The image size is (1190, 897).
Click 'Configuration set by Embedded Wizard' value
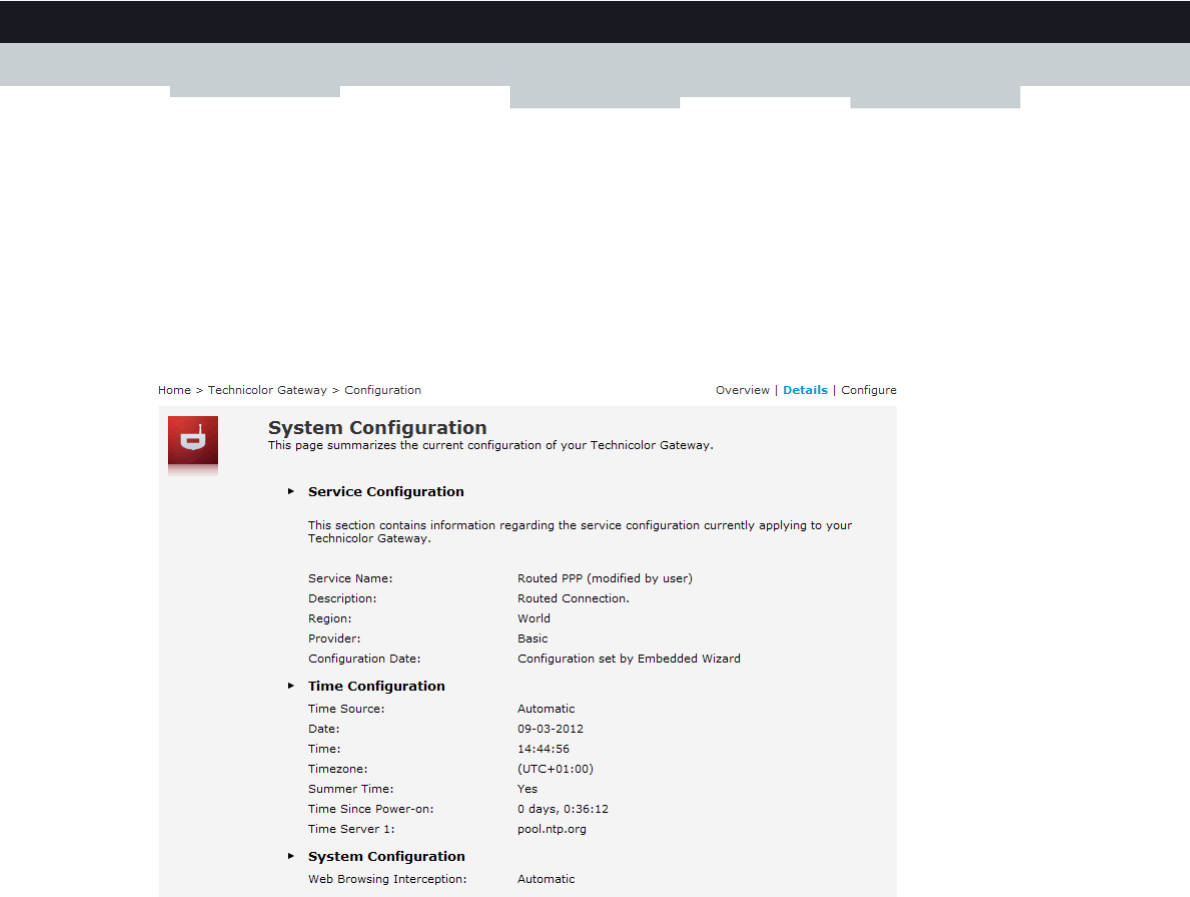click(628, 659)
